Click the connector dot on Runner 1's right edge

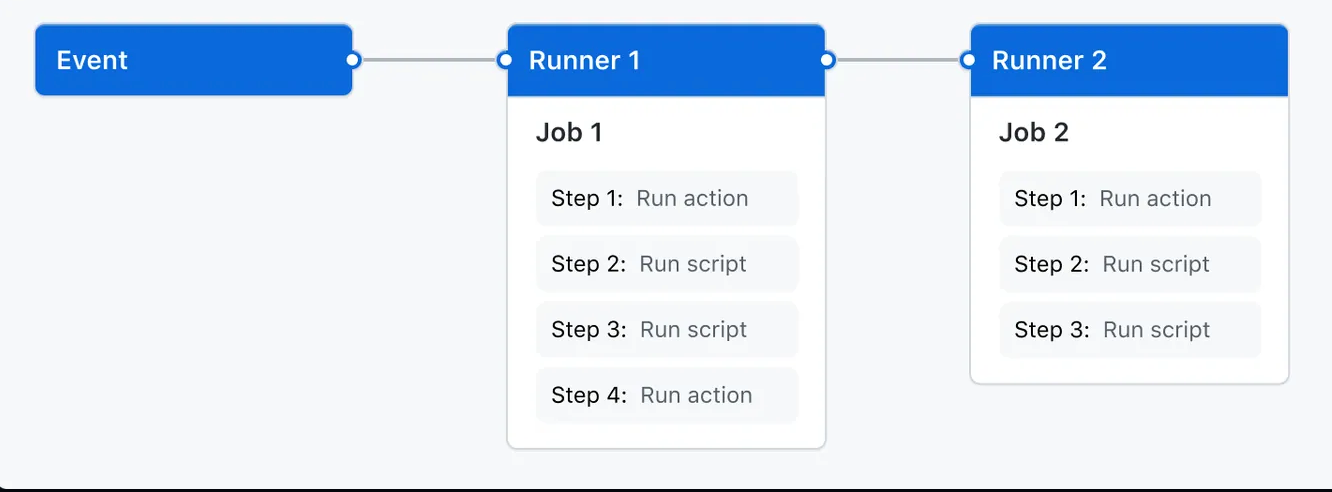827,60
